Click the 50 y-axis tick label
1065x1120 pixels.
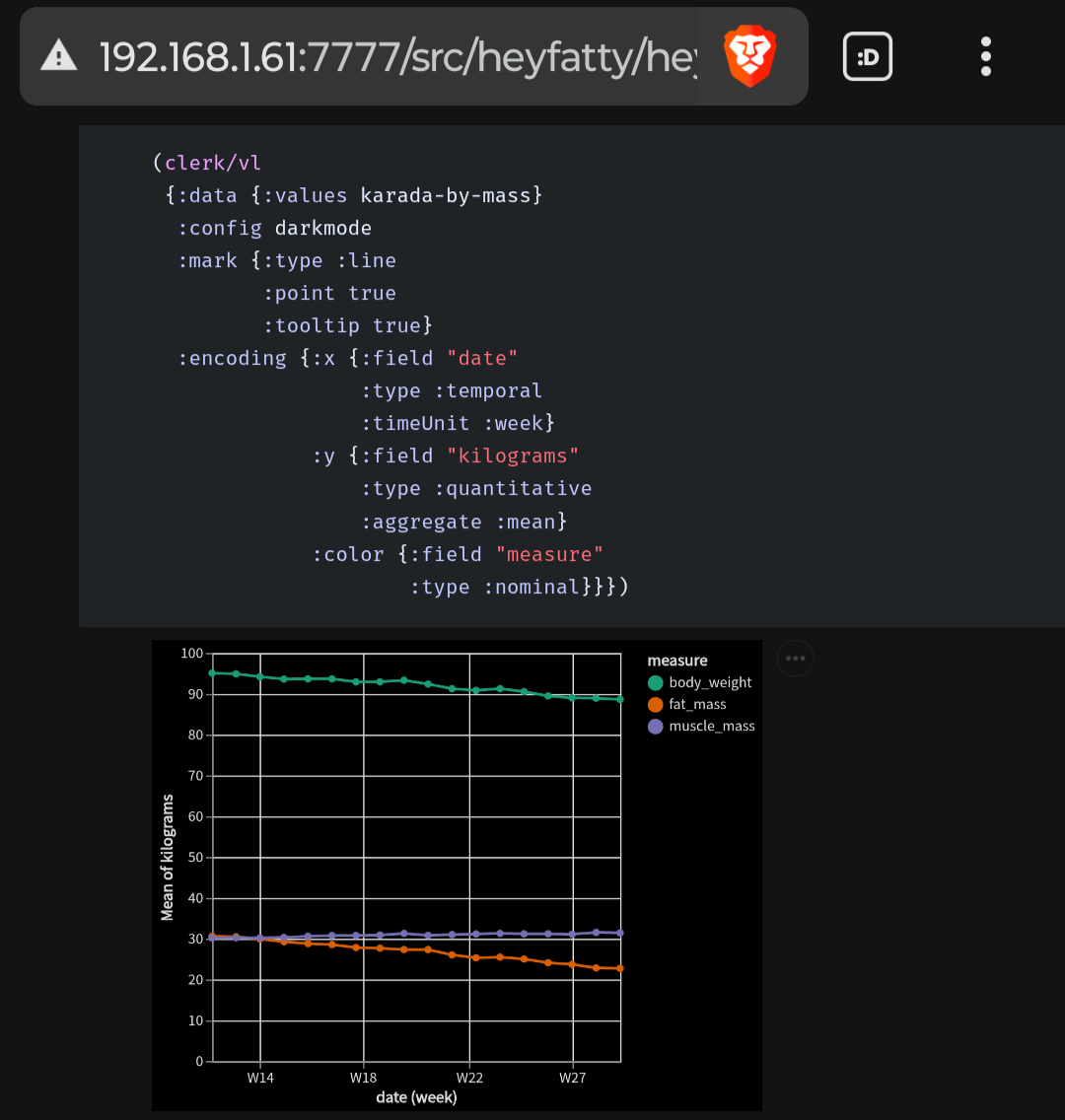tap(195, 857)
